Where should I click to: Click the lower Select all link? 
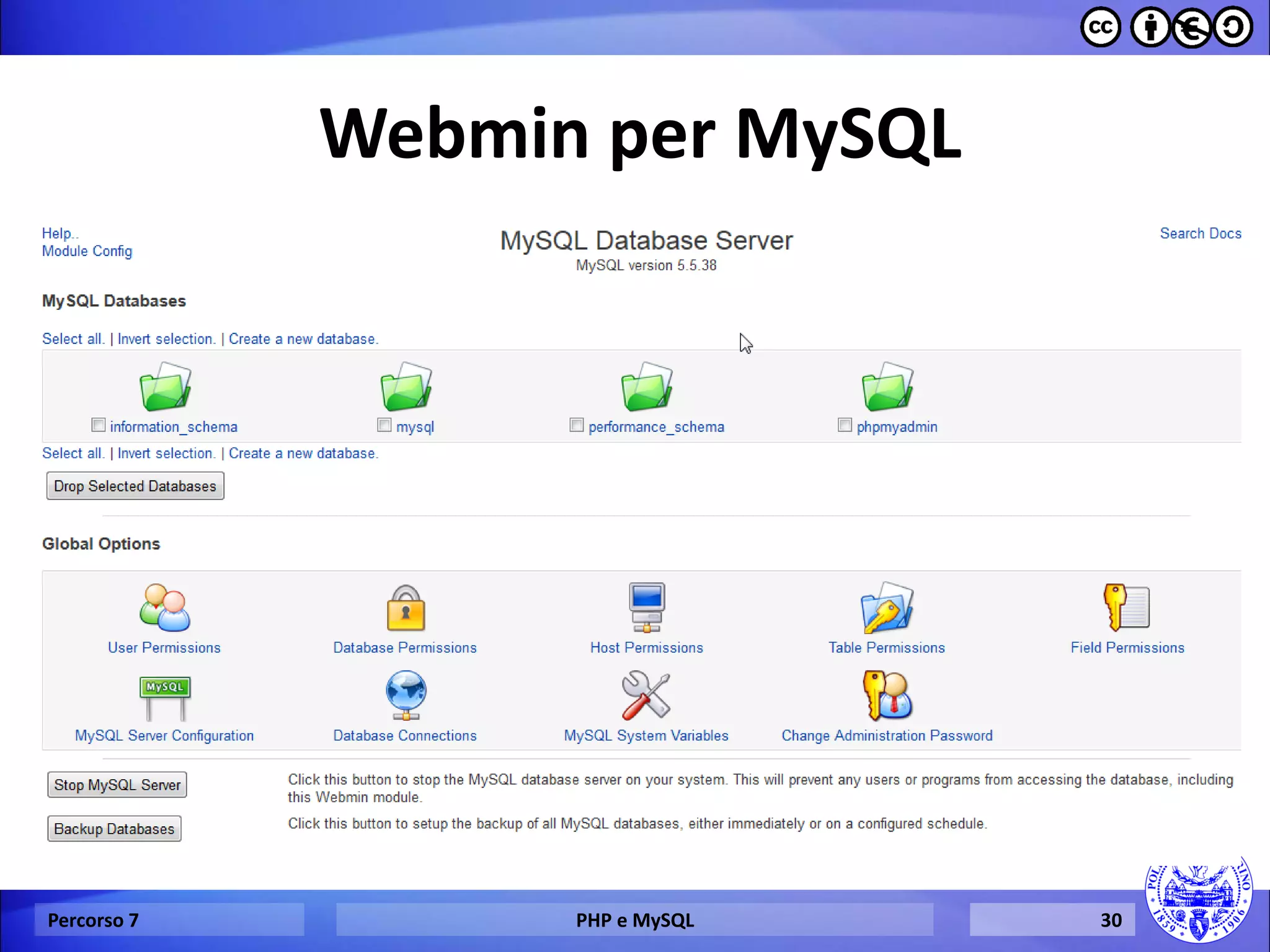click(x=73, y=453)
